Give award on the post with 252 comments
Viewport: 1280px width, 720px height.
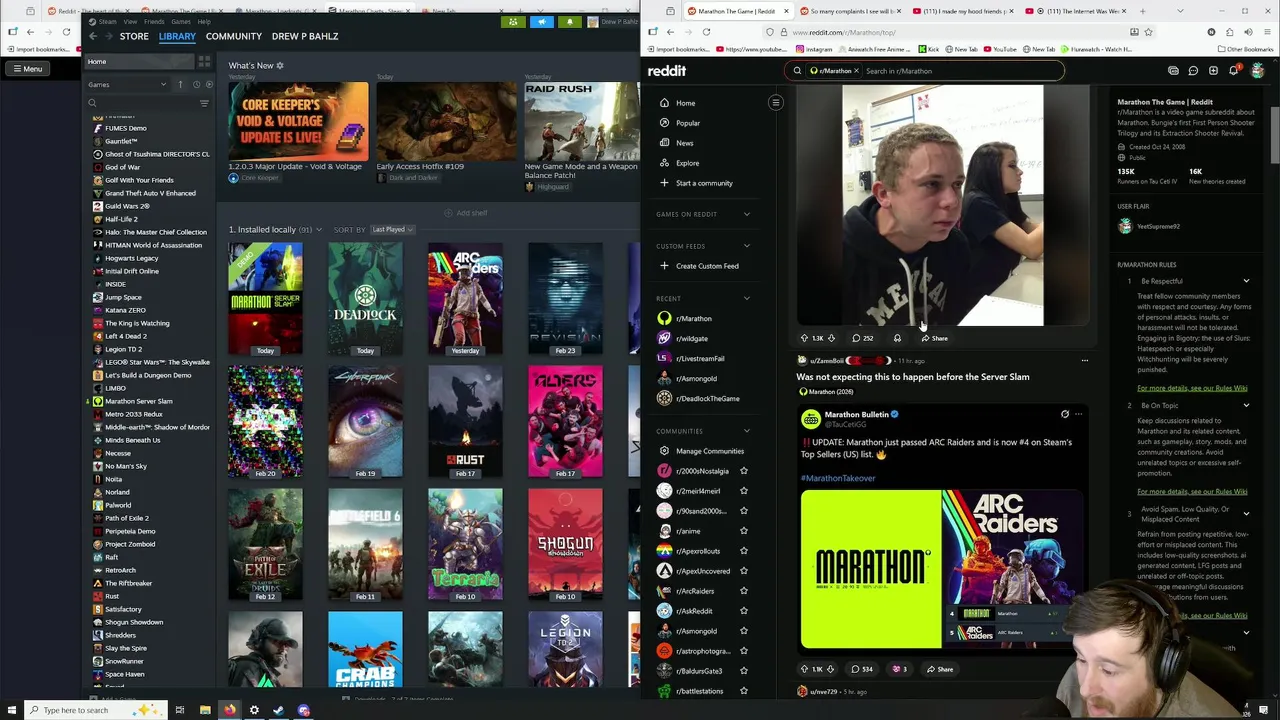point(897,338)
